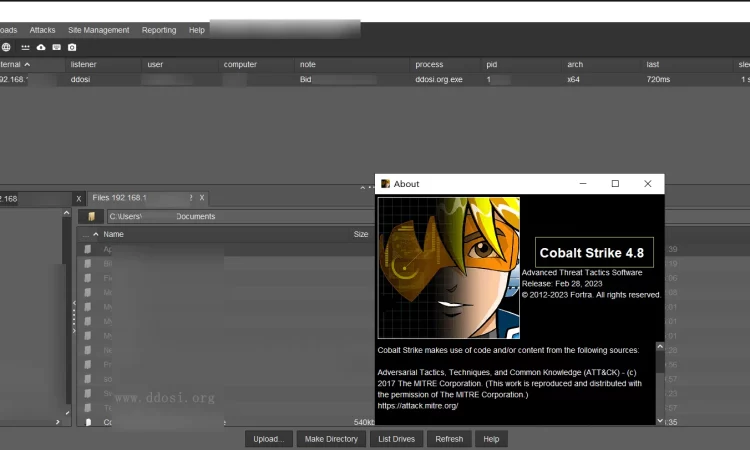Open the attack.mitre.org link in About dialog
750x450 pixels.
coord(418,406)
